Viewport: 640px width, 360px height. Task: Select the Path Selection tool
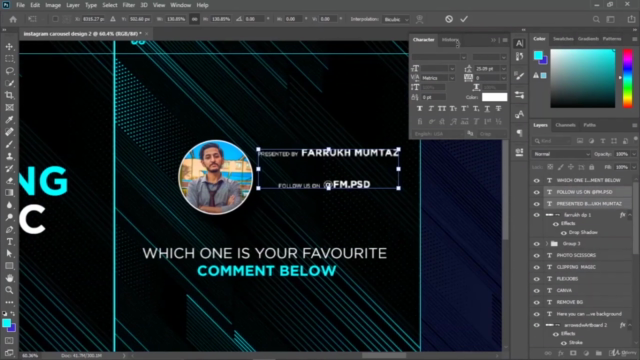pos(9,253)
